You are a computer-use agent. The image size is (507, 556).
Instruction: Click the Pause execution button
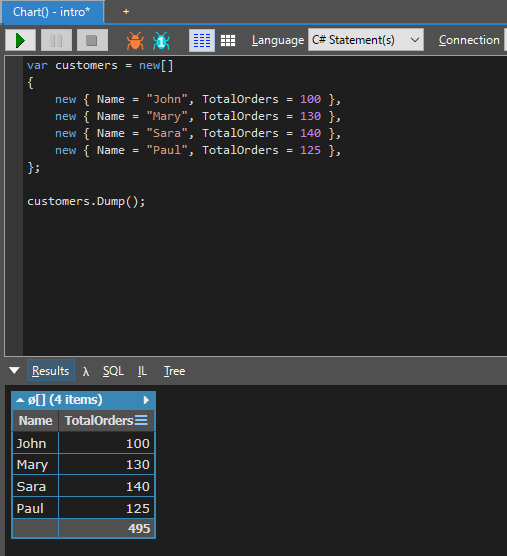pos(56,40)
